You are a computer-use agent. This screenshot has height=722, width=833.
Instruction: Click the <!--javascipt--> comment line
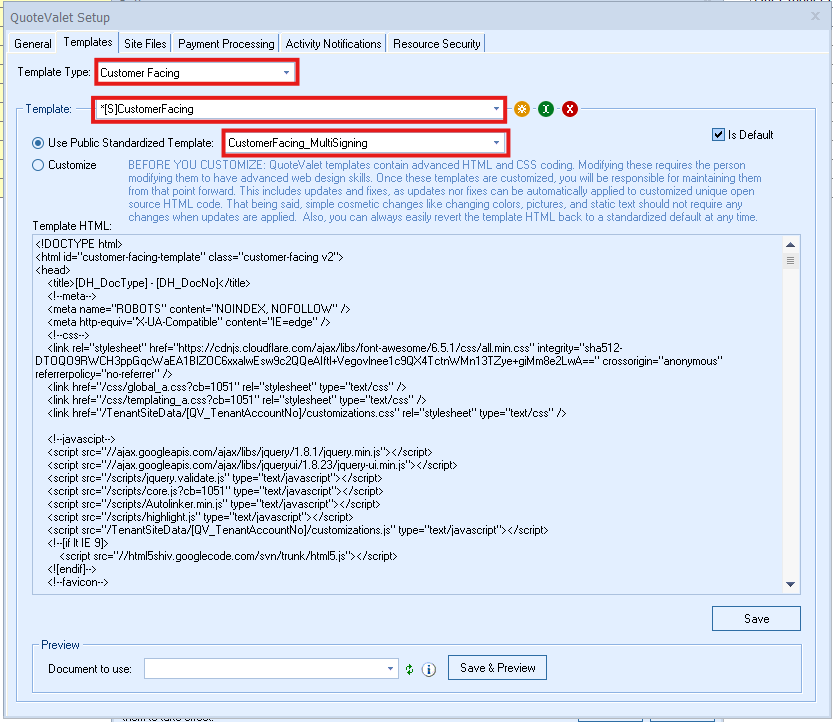[81, 439]
